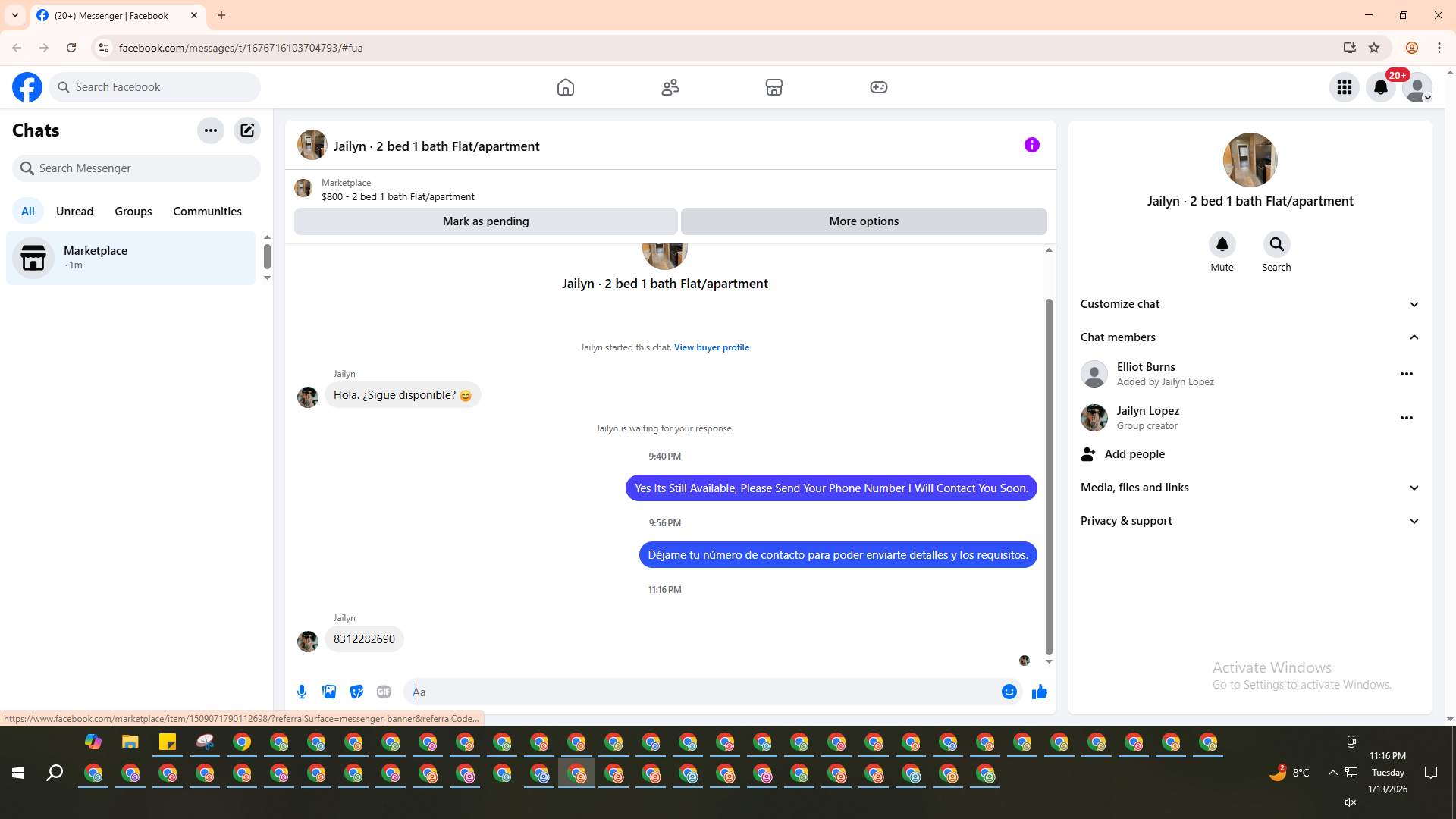The height and width of the screenshot is (819, 1456).
Task: Switch to the Communities tab
Action: (207, 212)
